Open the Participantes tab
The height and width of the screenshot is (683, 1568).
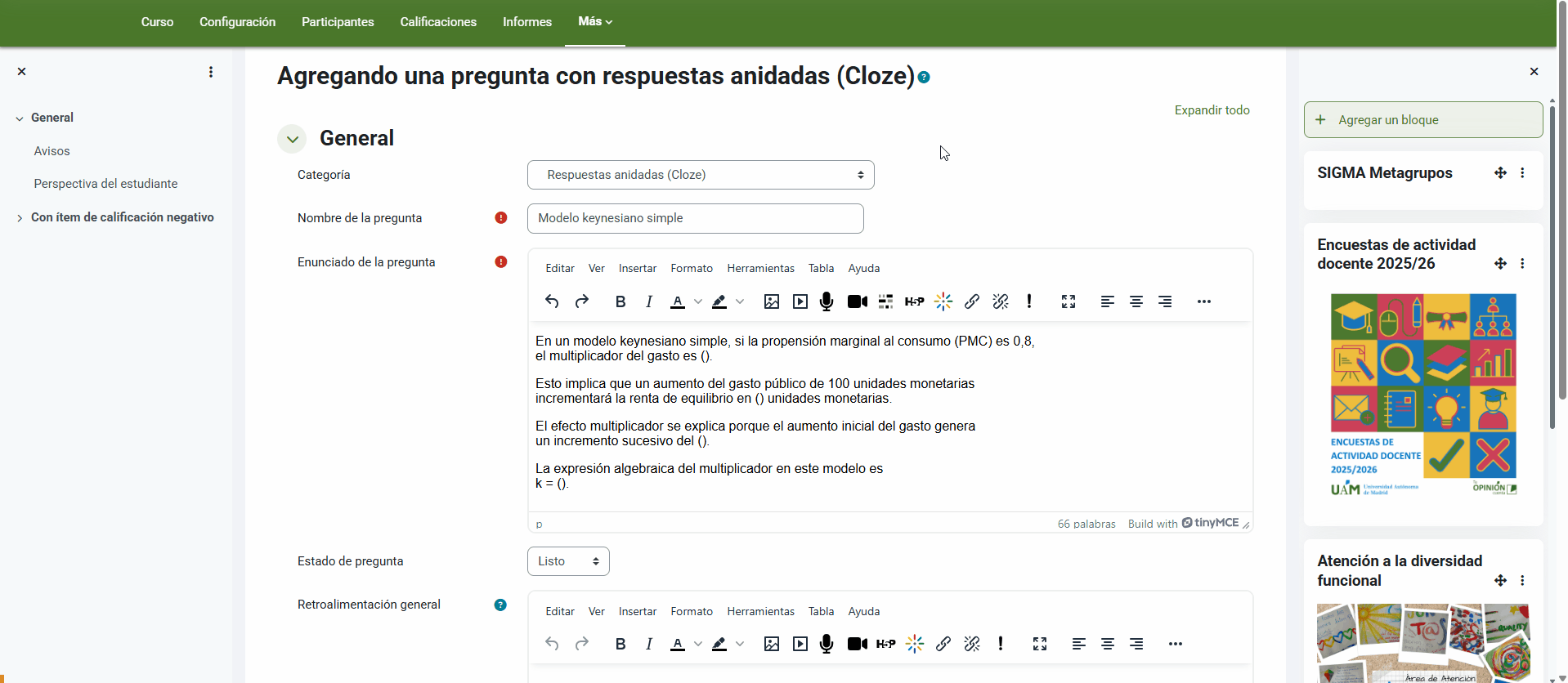point(338,22)
